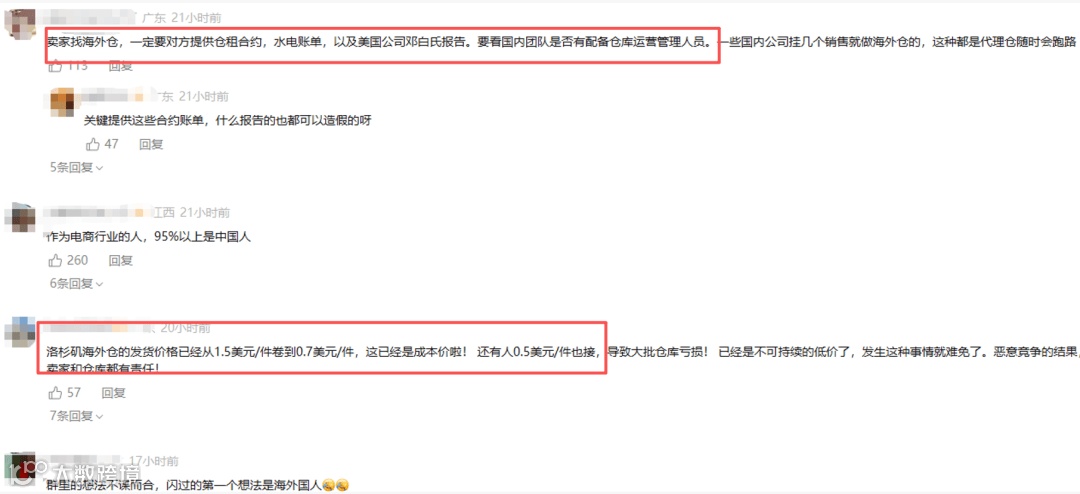Open avatar of Los Angeles warehouse commenter
This screenshot has height=494, width=1080.
click(19, 332)
